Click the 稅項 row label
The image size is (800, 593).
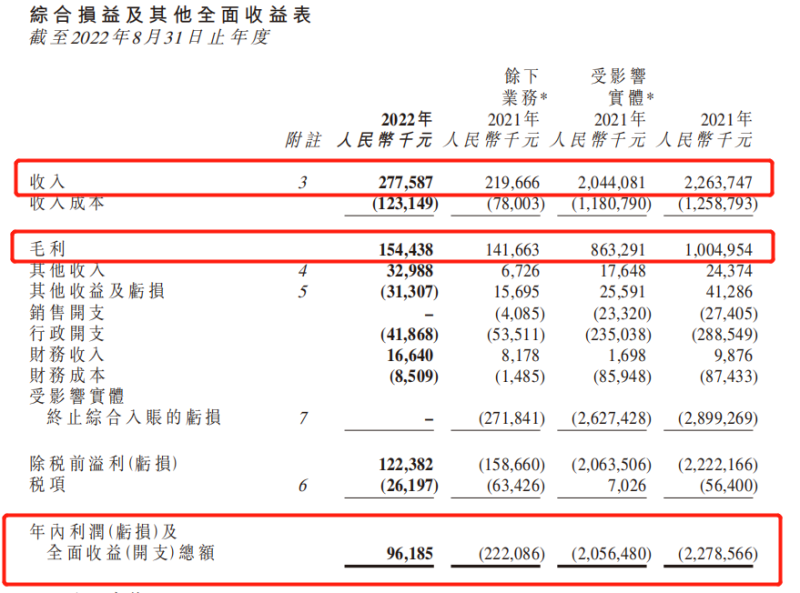point(46,484)
